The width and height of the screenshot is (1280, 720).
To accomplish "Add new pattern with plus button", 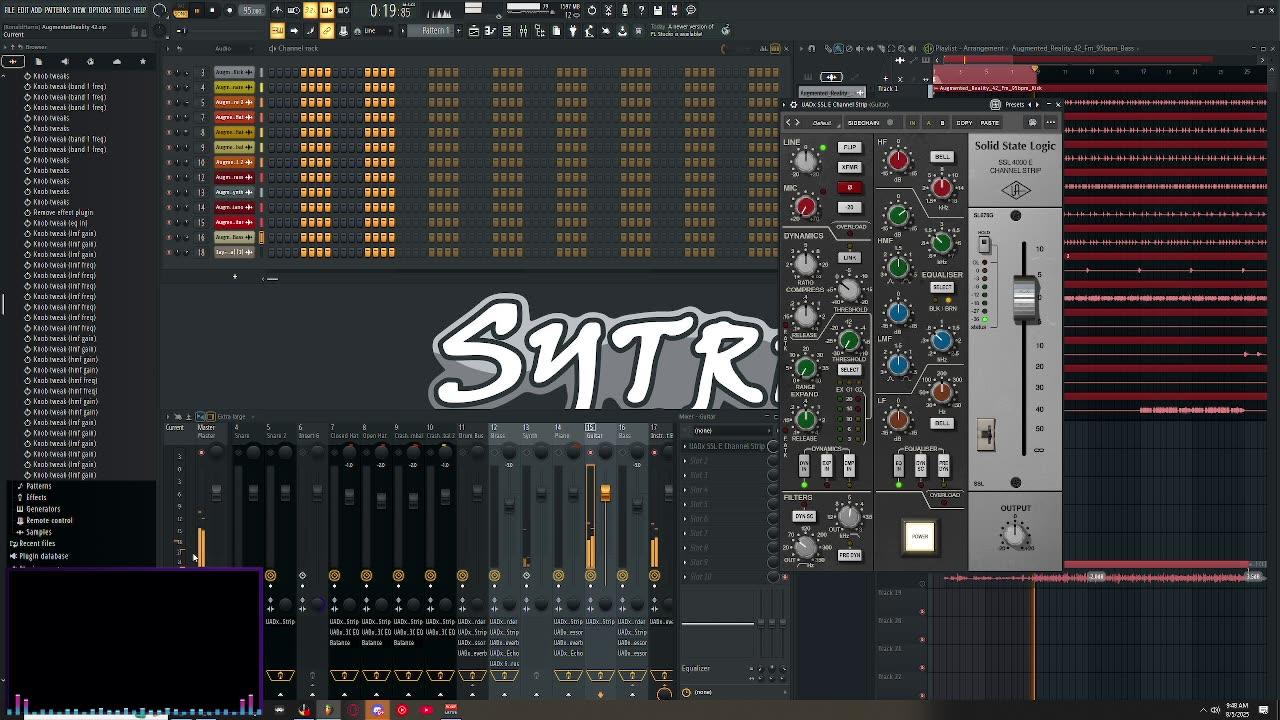I will 459,31.
